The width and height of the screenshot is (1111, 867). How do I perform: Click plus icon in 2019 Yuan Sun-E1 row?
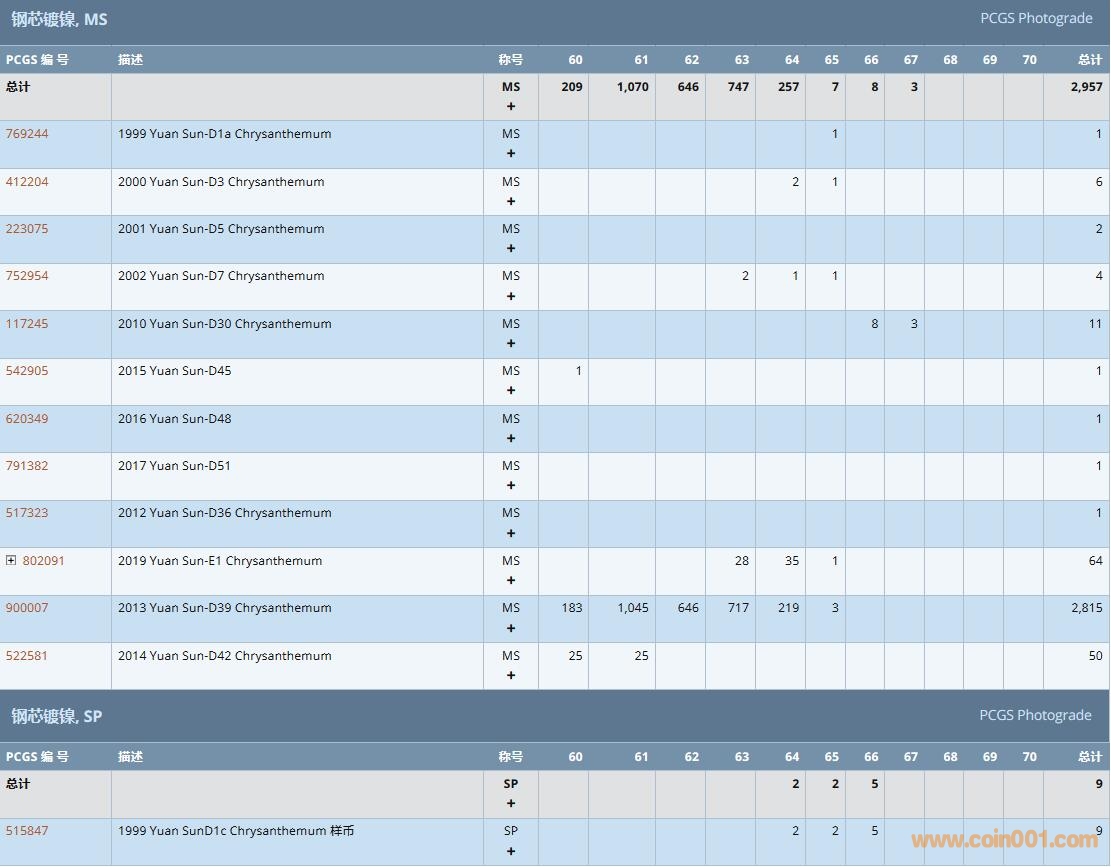(511, 581)
